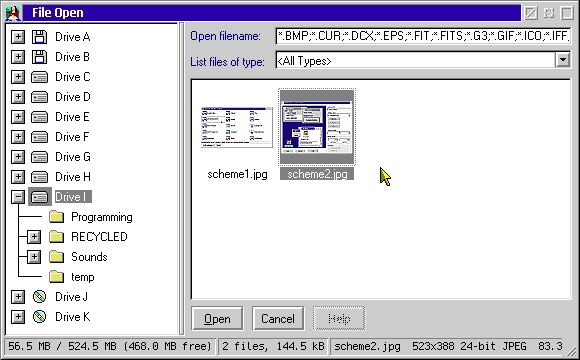Select Drive H in the tree
The image size is (580, 360).
(72, 177)
